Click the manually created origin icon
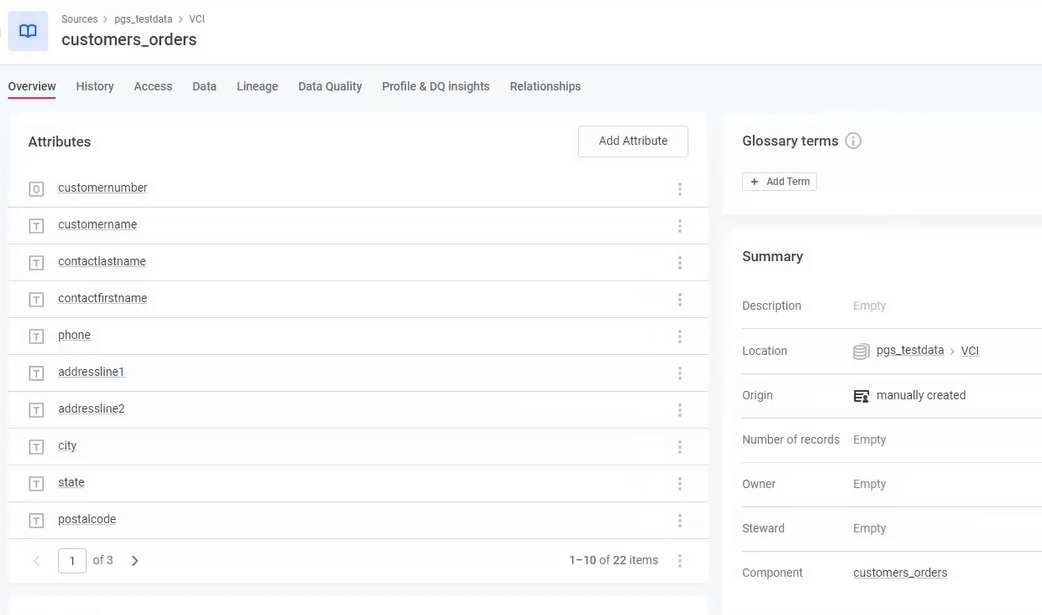This screenshot has height=615, width=1042. click(861, 396)
